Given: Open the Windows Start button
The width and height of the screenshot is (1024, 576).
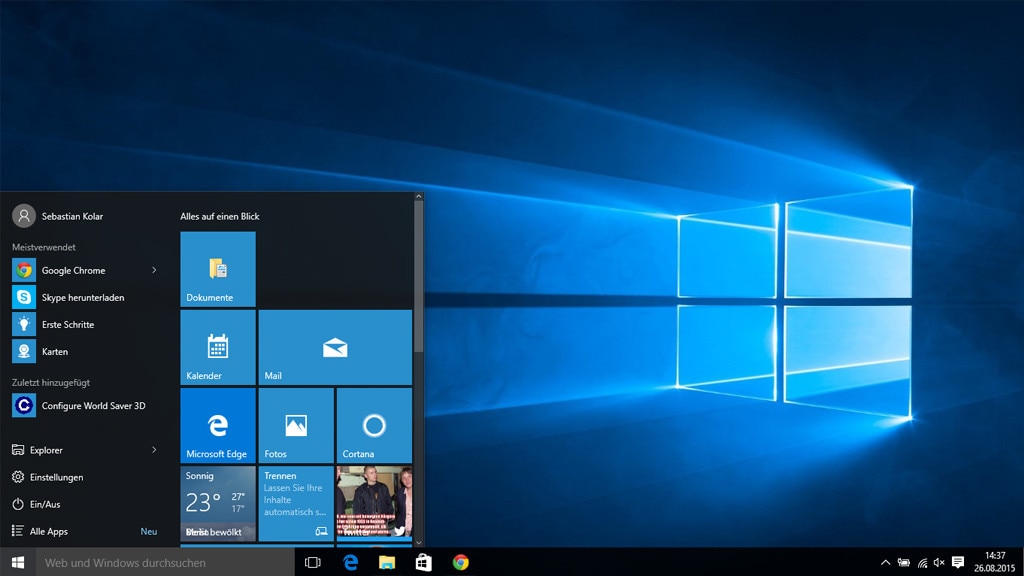Looking at the screenshot, I should (x=18, y=562).
